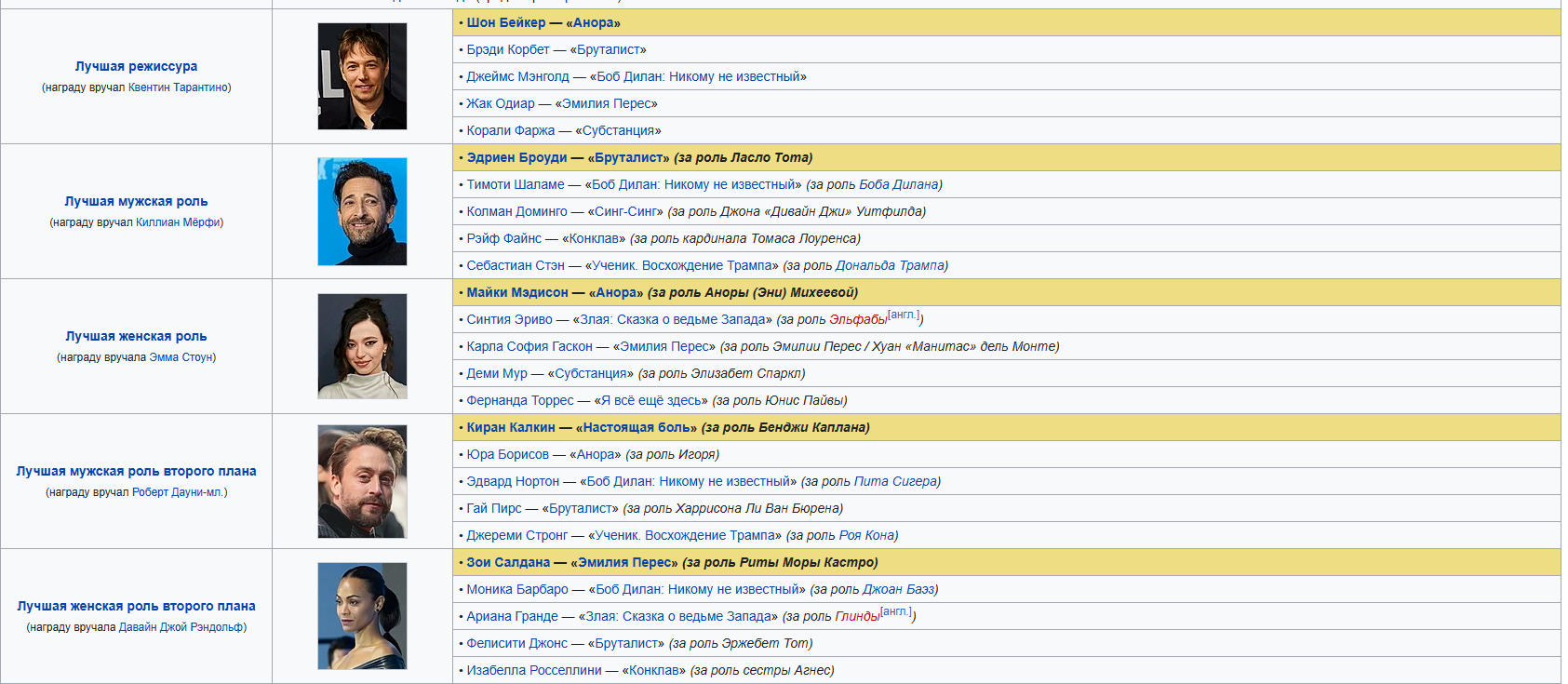
Task: Open the red Эльфабы role link
Action: [858, 319]
